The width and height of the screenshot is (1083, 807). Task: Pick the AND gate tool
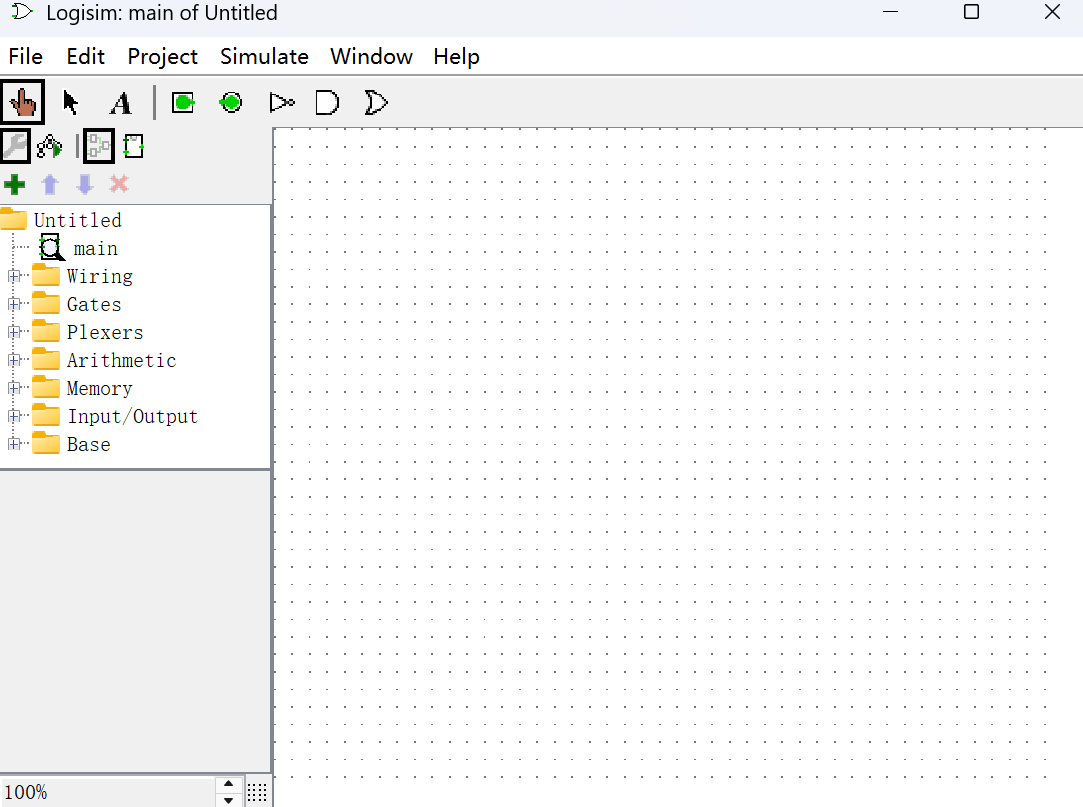[x=327, y=102]
